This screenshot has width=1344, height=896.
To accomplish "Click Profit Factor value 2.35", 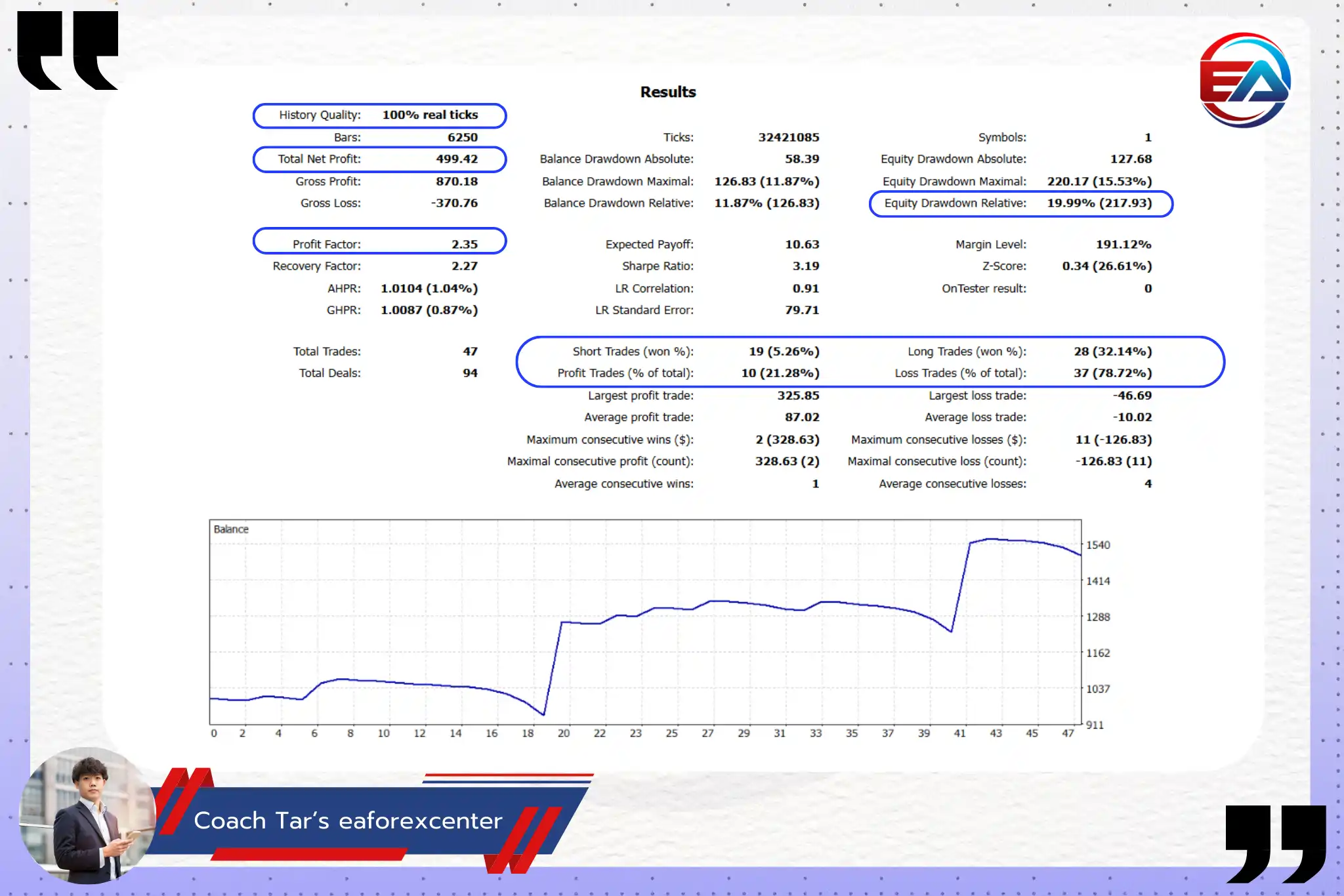I will [x=465, y=244].
